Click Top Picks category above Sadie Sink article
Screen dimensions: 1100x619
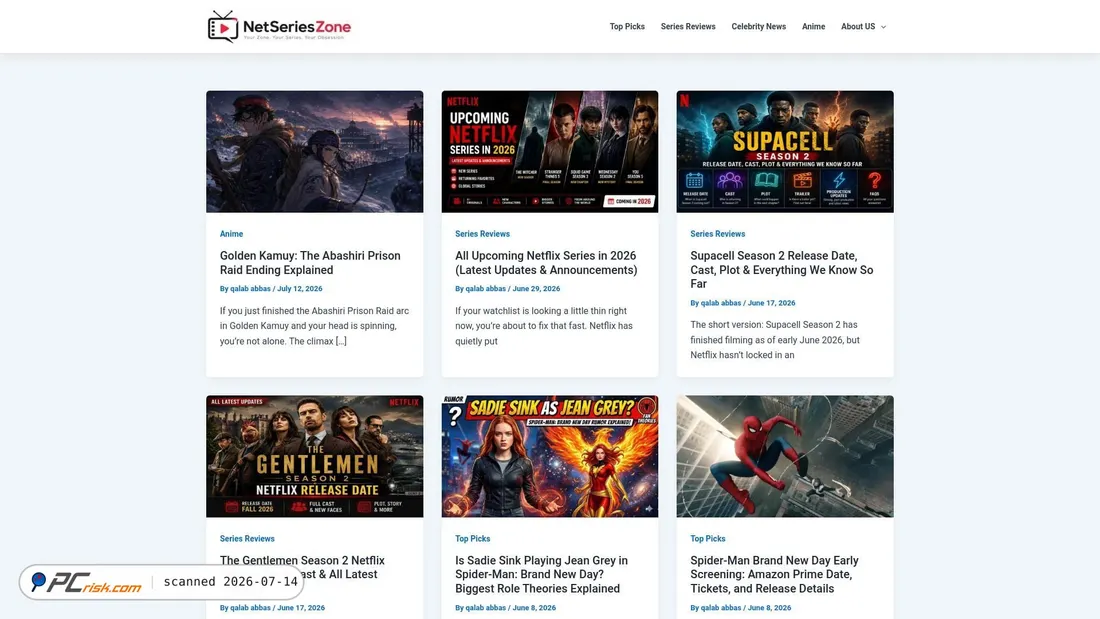tap(472, 538)
